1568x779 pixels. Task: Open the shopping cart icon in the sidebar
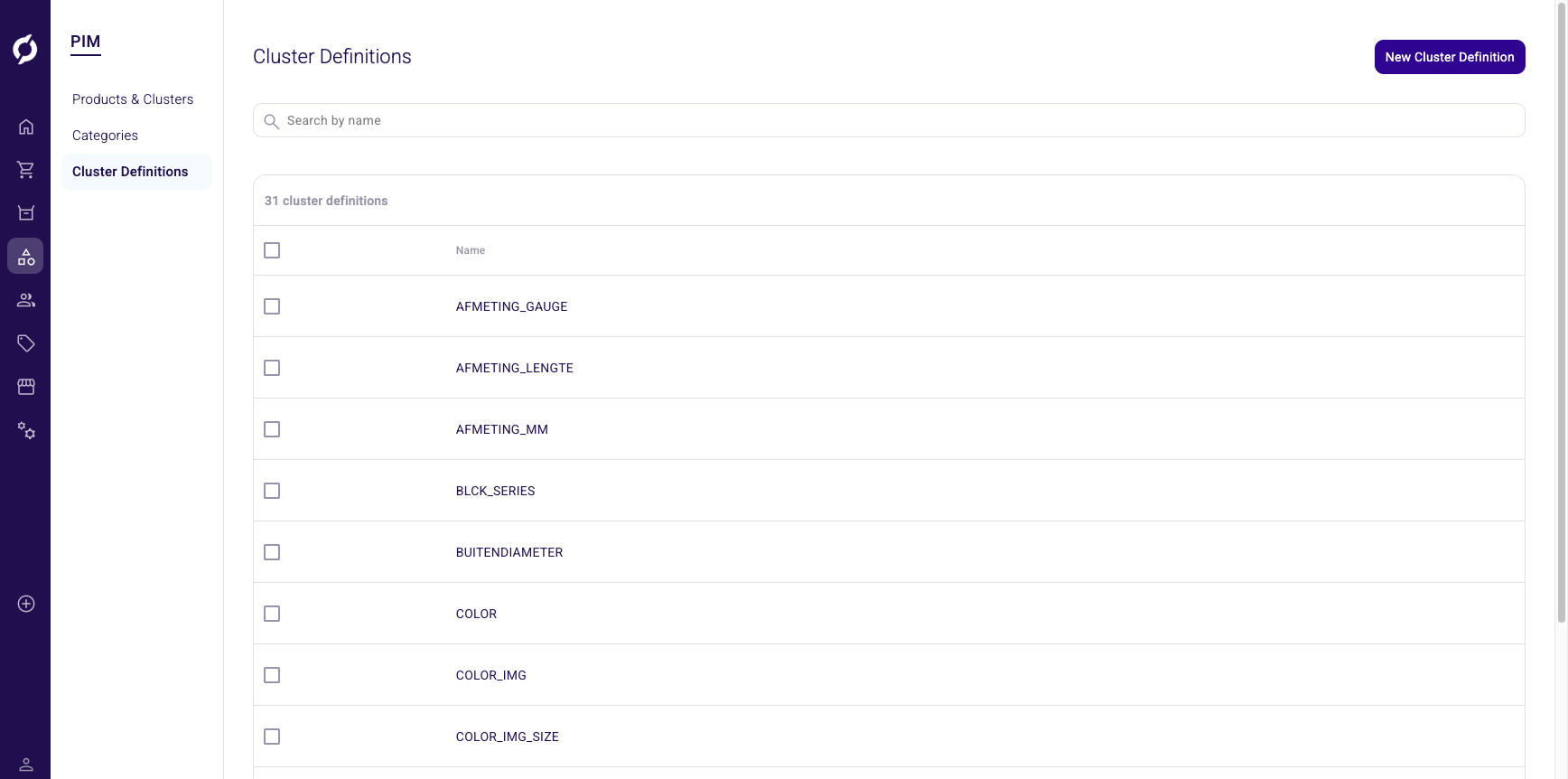26,170
